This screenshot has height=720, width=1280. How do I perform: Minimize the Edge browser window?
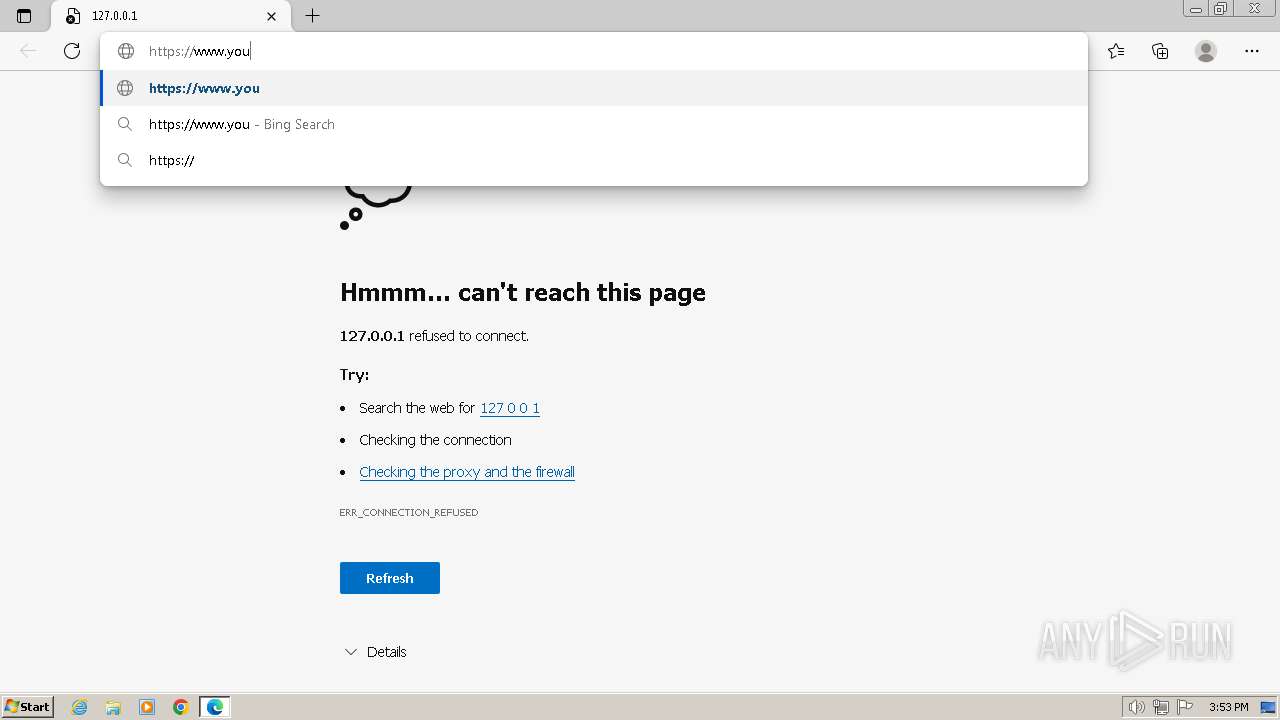pyautogui.click(x=1195, y=9)
